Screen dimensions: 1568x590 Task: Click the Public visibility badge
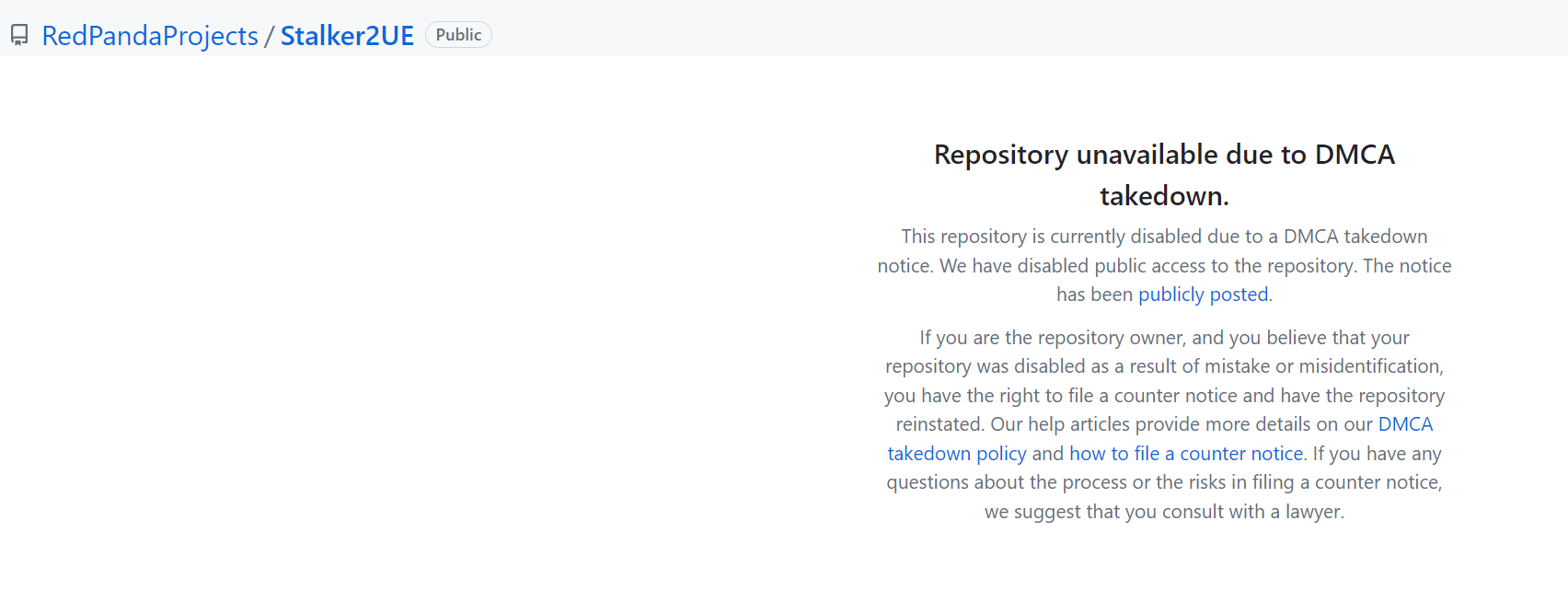(x=458, y=35)
